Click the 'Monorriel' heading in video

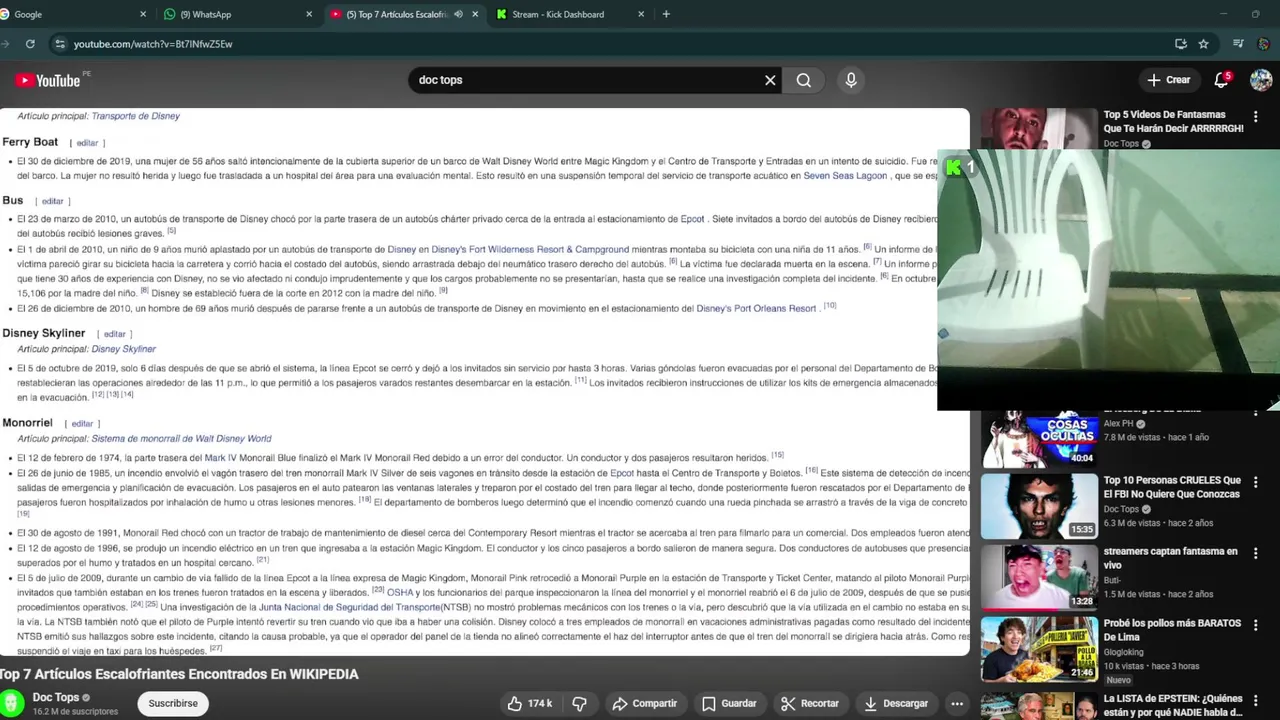point(27,423)
